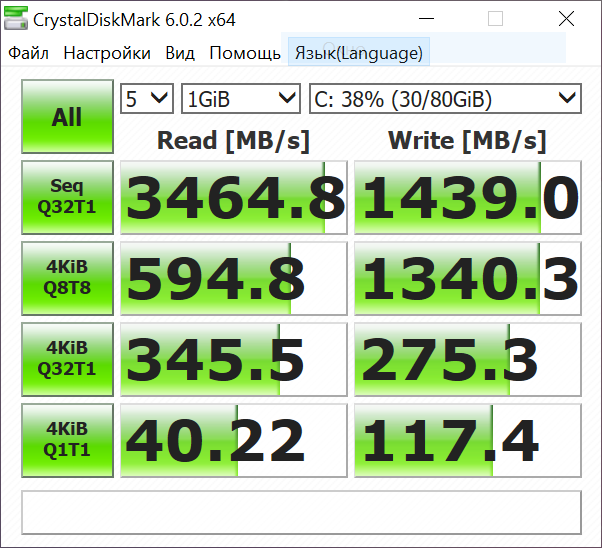Viewport: 602px width, 548px height.
Task: Start the 4KiB Q32T1 test
Action: [x=68, y=359]
